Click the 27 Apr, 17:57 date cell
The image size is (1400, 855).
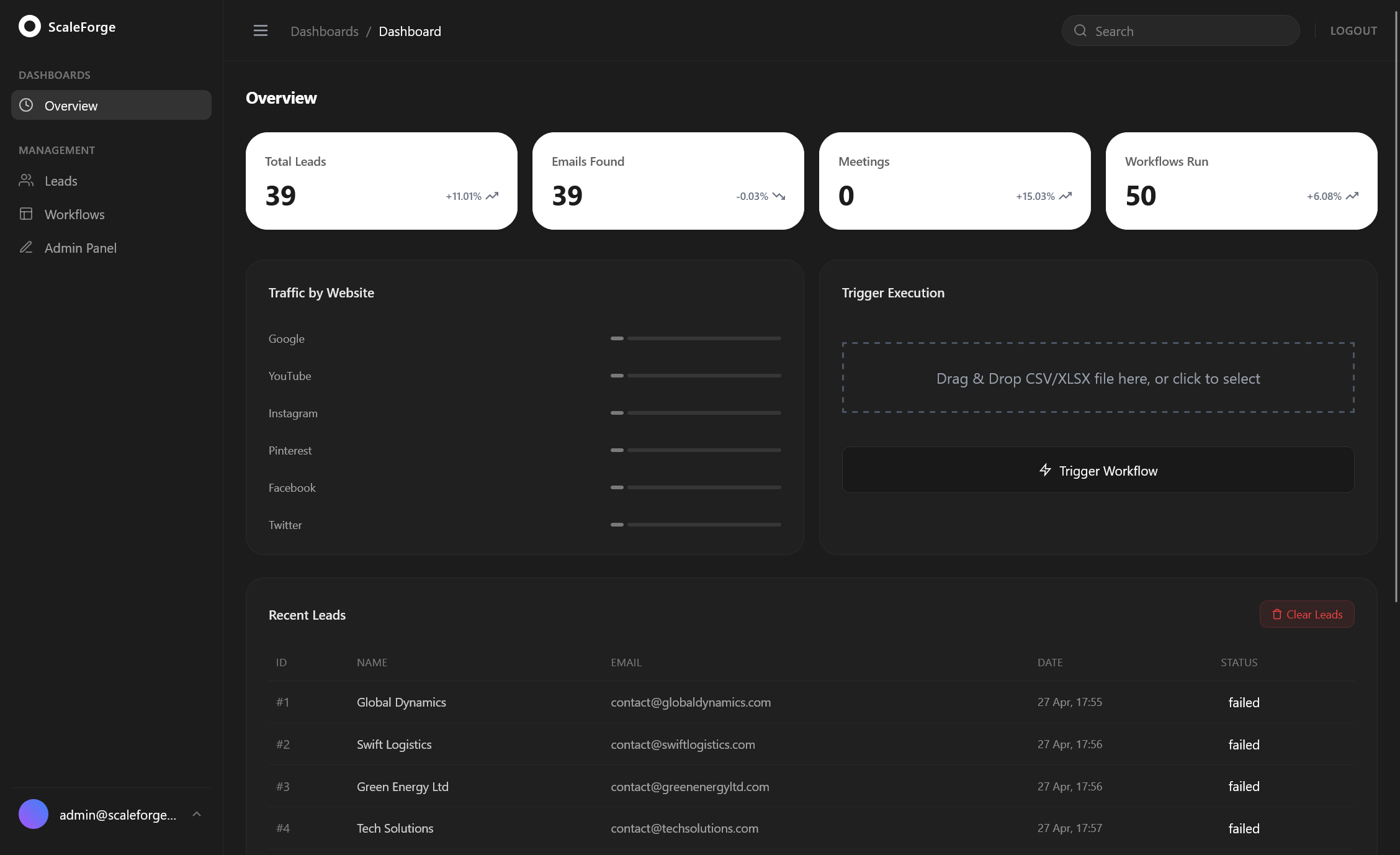(x=1070, y=828)
